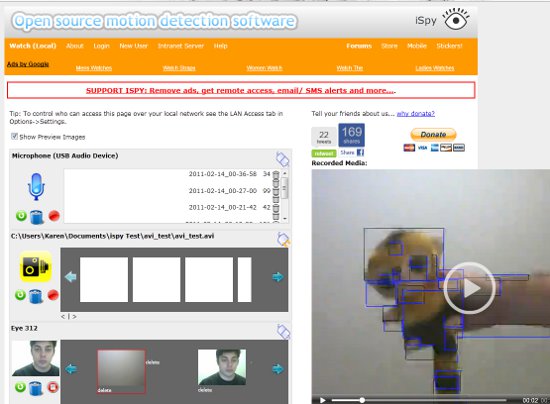Click the Ads by Google link
The image size is (550, 404).
28,64
